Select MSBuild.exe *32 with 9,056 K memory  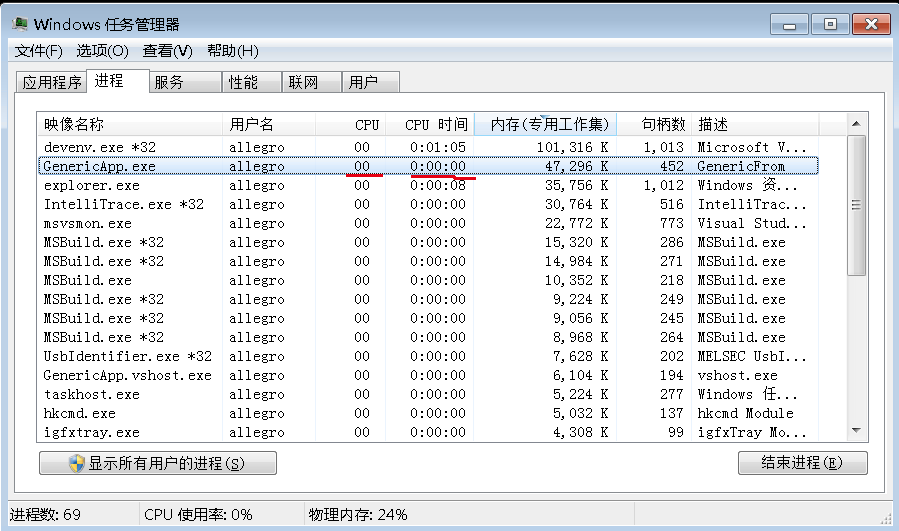[428, 318]
